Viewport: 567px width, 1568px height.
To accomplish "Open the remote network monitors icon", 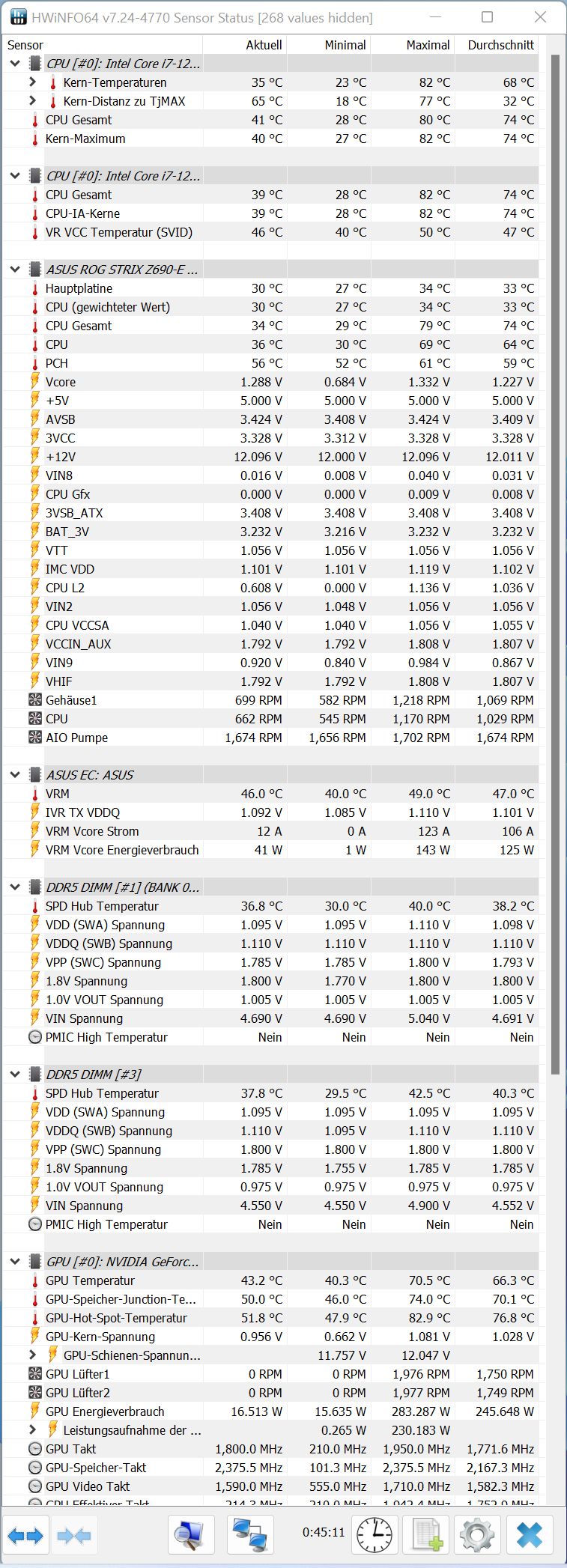I will pos(250,1536).
